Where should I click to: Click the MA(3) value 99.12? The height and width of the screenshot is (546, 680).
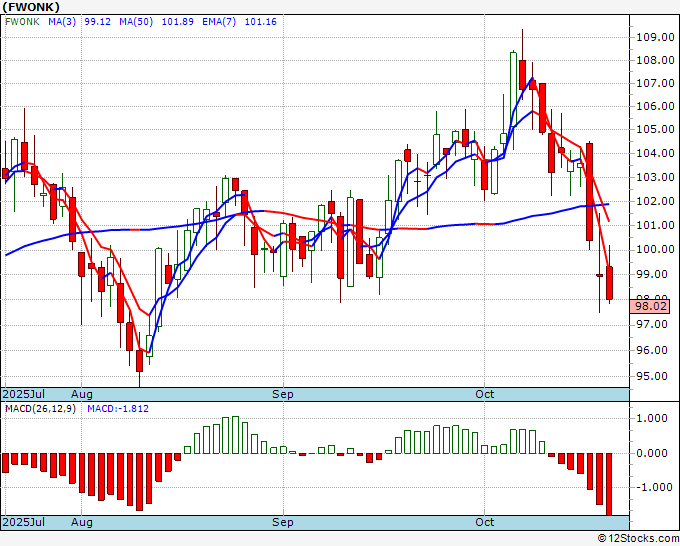click(x=98, y=22)
